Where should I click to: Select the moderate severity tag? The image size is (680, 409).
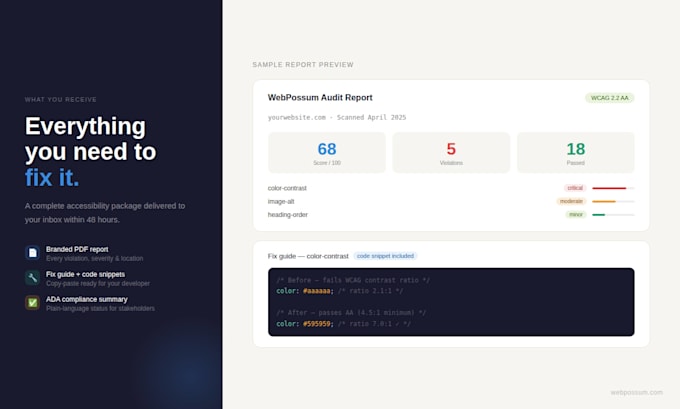click(571, 201)
